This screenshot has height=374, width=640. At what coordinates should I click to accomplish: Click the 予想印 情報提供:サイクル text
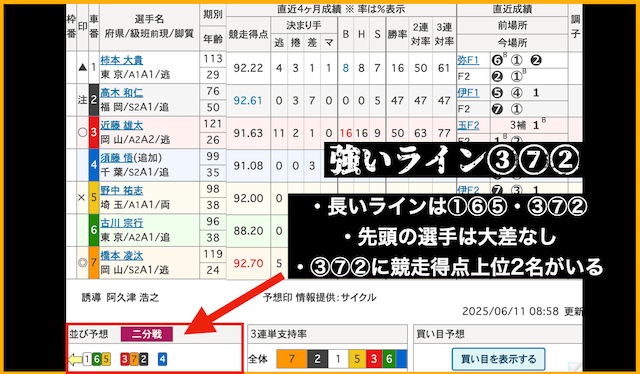319,298
